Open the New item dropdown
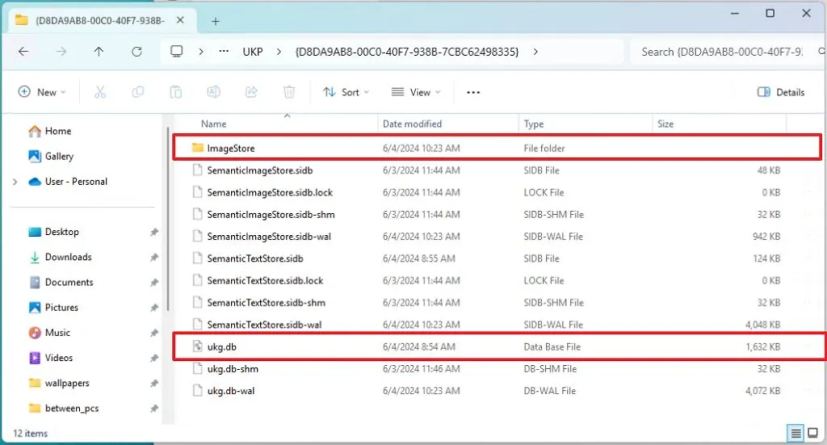This screenshot has width=827, height=445. point(42,92)
